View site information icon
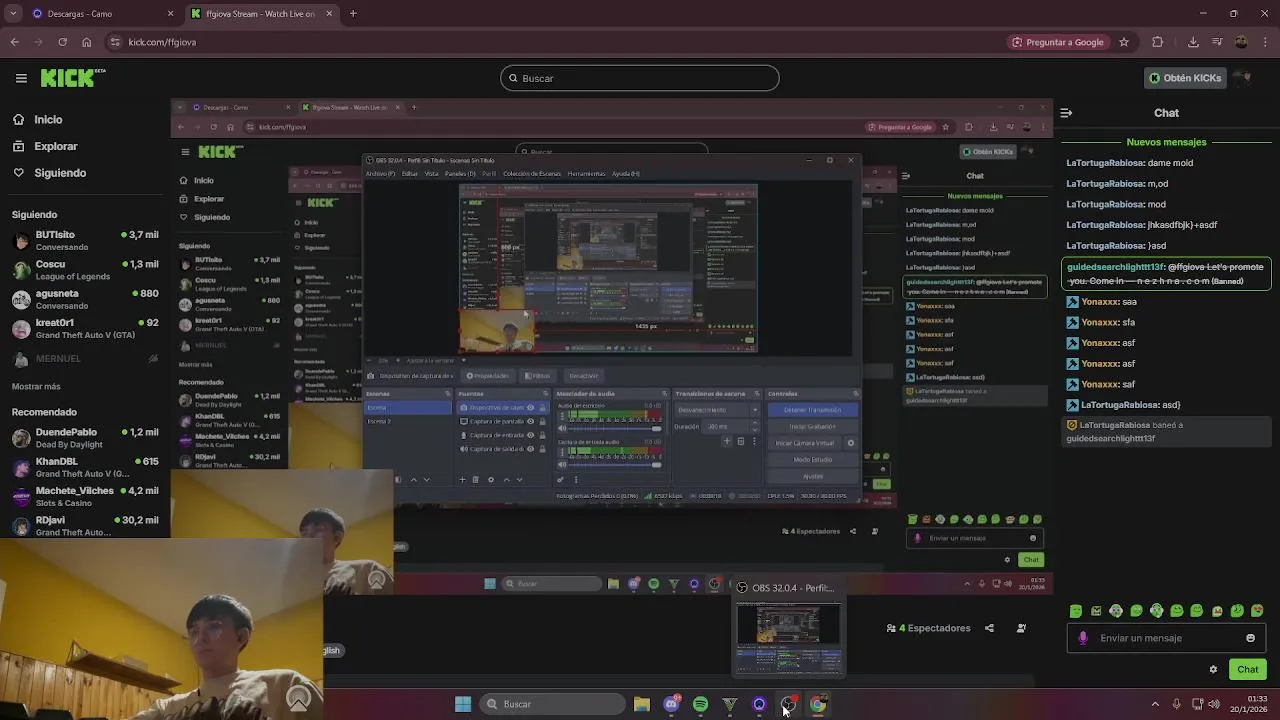The width and height of the screenshot is (1280, 720). click(116, 42)
